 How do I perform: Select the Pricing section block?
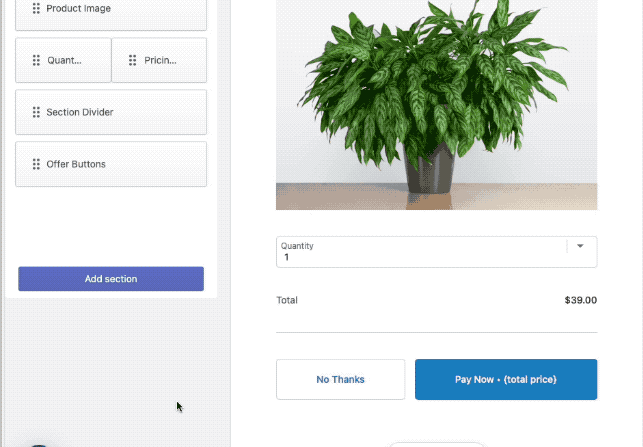point(159,60)
